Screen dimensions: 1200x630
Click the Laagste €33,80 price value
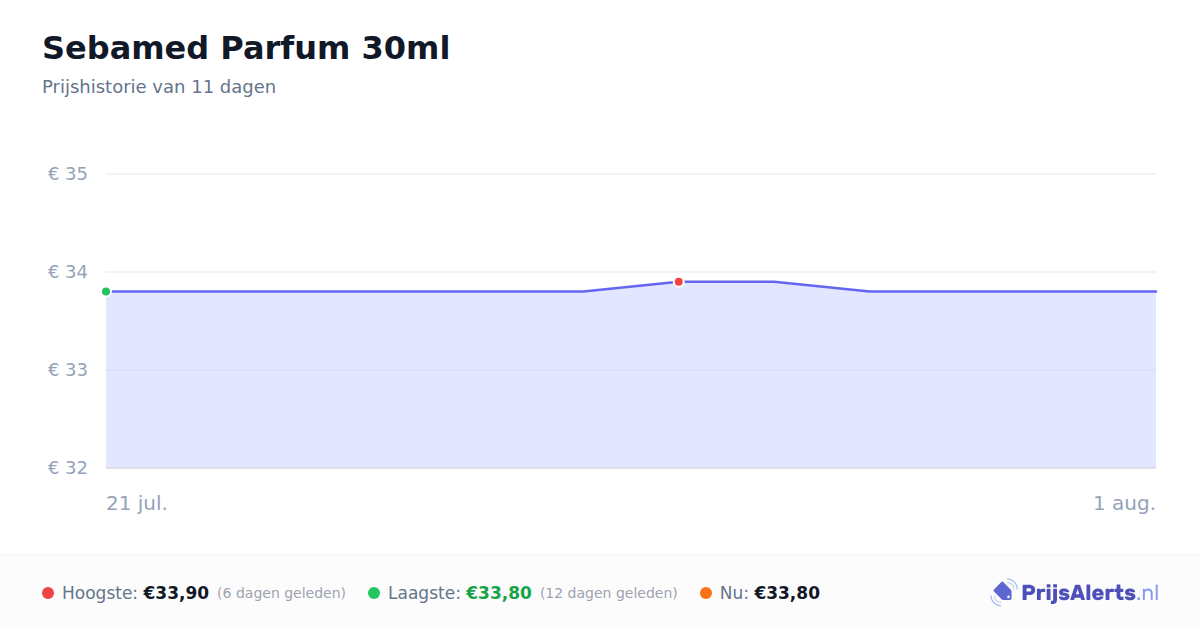499,593
